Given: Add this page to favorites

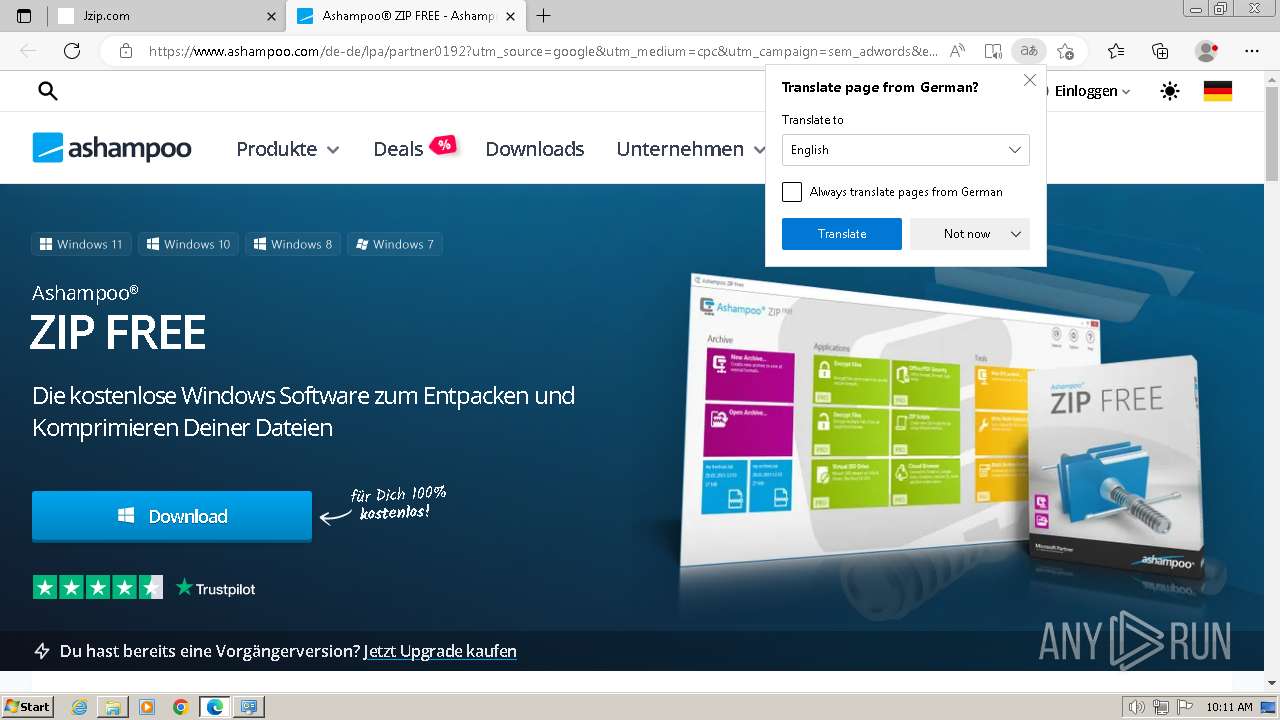Looking at the screenshot, I should coord(1066,51).
